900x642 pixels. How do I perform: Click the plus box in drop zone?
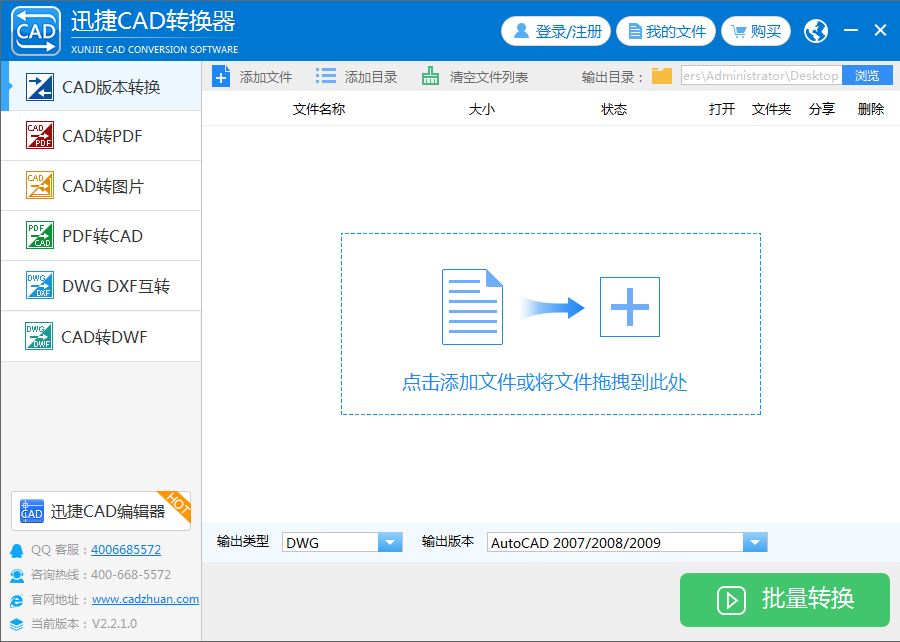point(630,307)
